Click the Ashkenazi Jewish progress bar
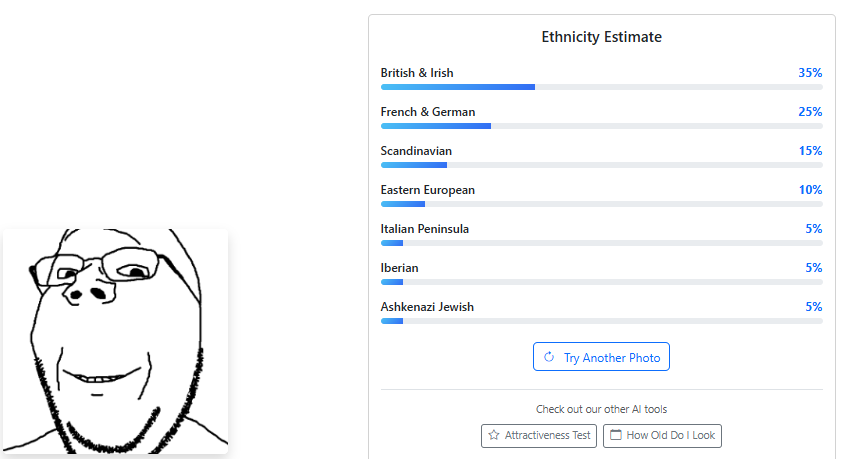 (601, 321)
